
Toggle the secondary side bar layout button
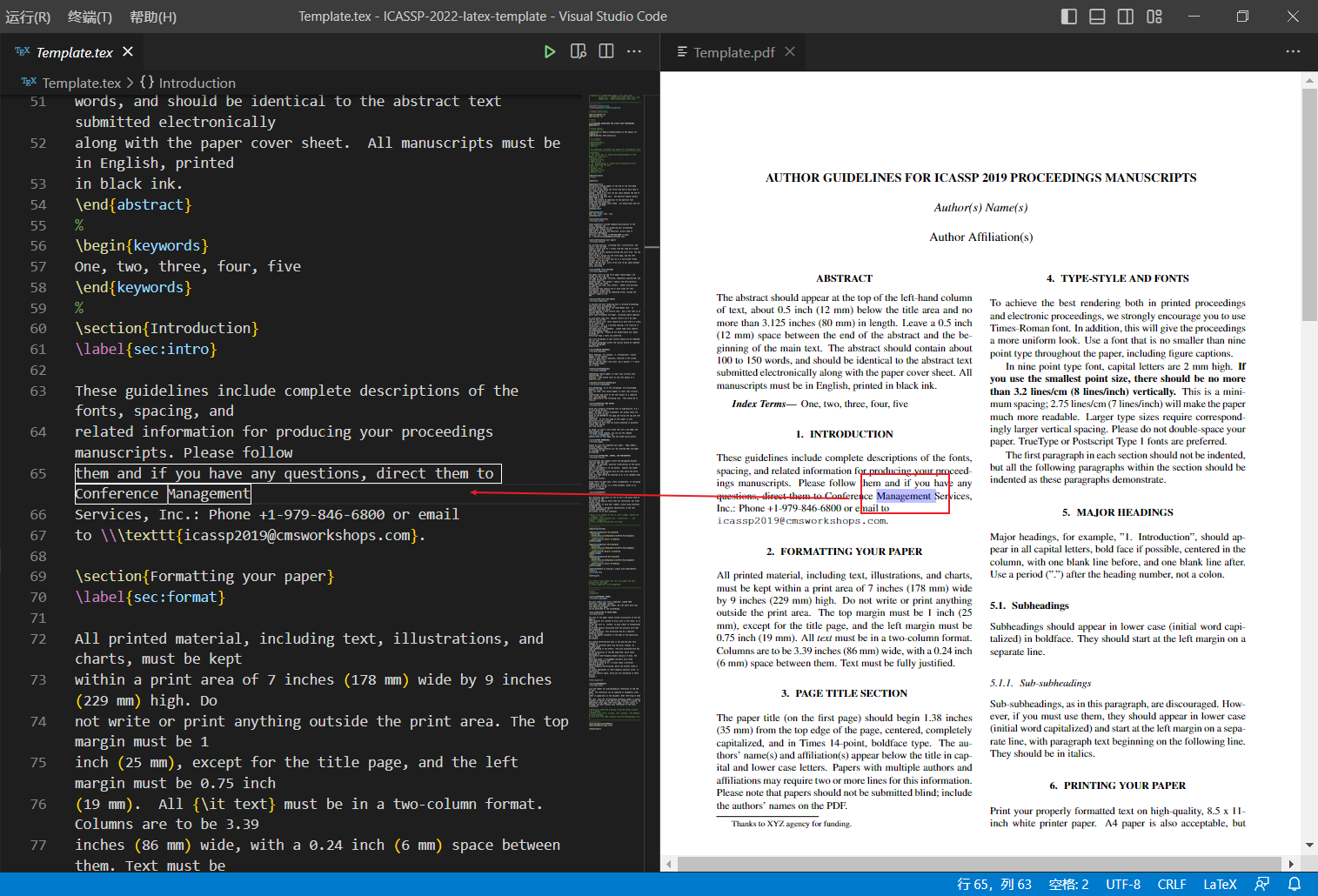point(1126,17)
